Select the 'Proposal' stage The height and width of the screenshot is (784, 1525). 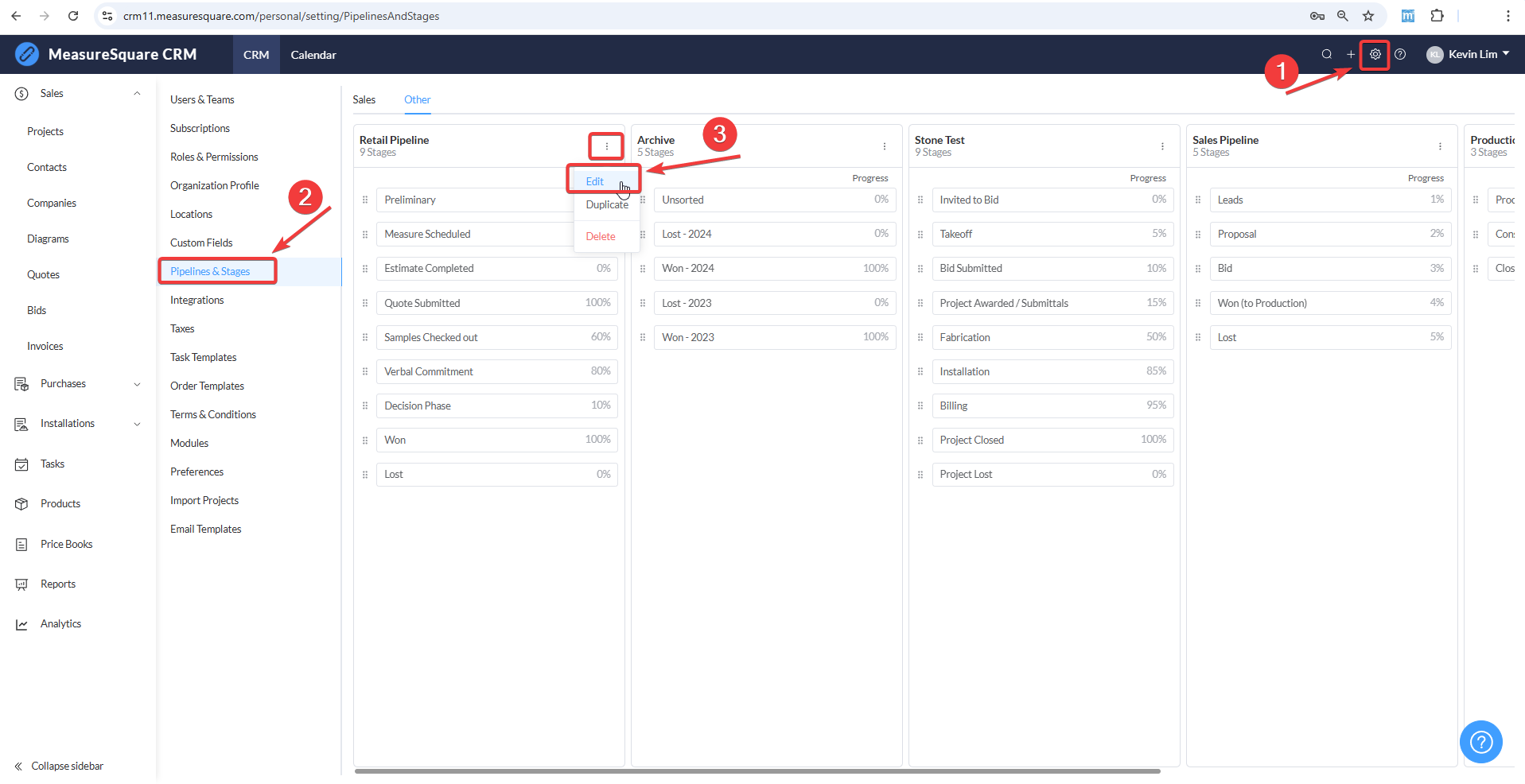[1330, 234]
